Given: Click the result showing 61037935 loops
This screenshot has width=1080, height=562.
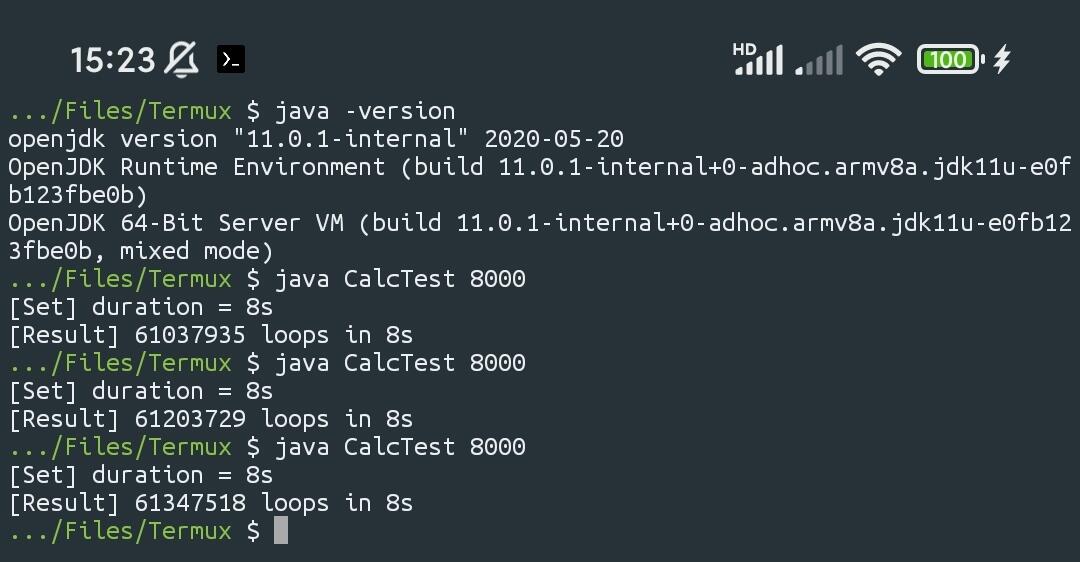Looking at the screenshot, I should [x=210, y=335].
